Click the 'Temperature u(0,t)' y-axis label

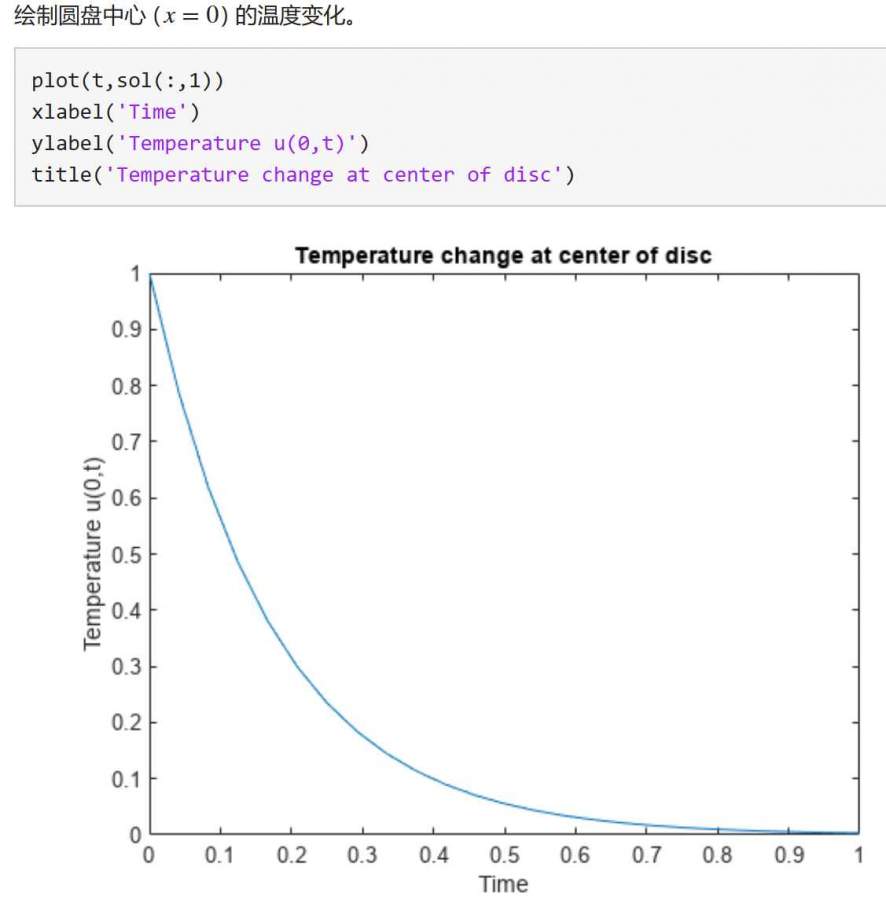pos(93,553)
